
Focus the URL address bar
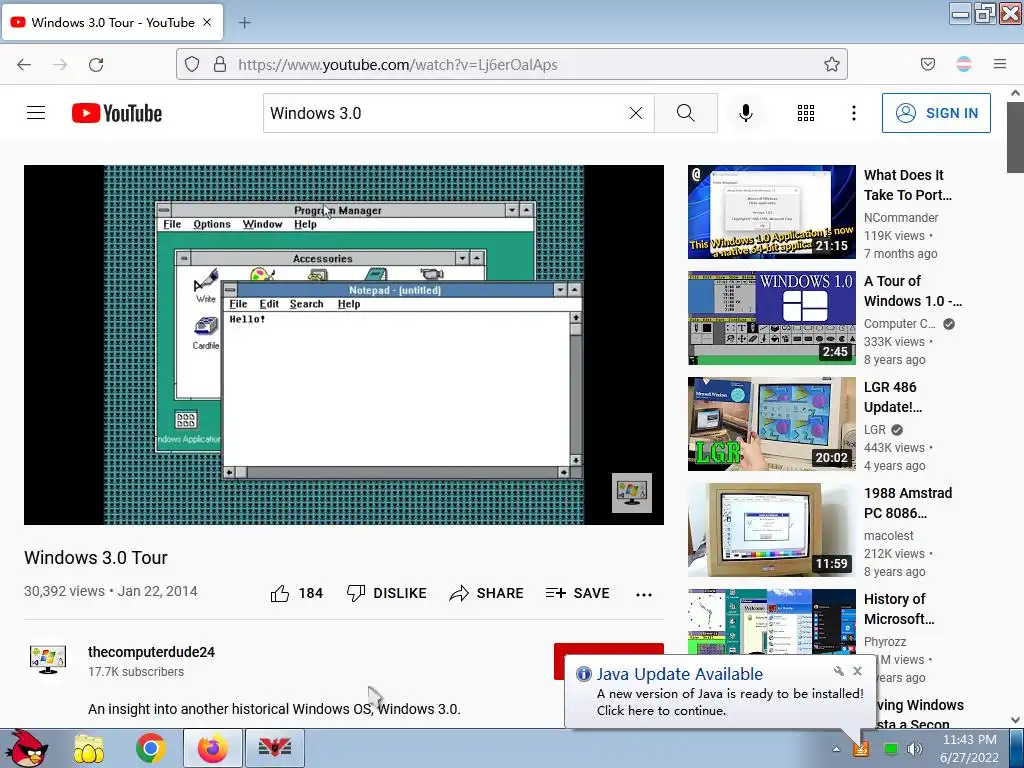(511, 64)
